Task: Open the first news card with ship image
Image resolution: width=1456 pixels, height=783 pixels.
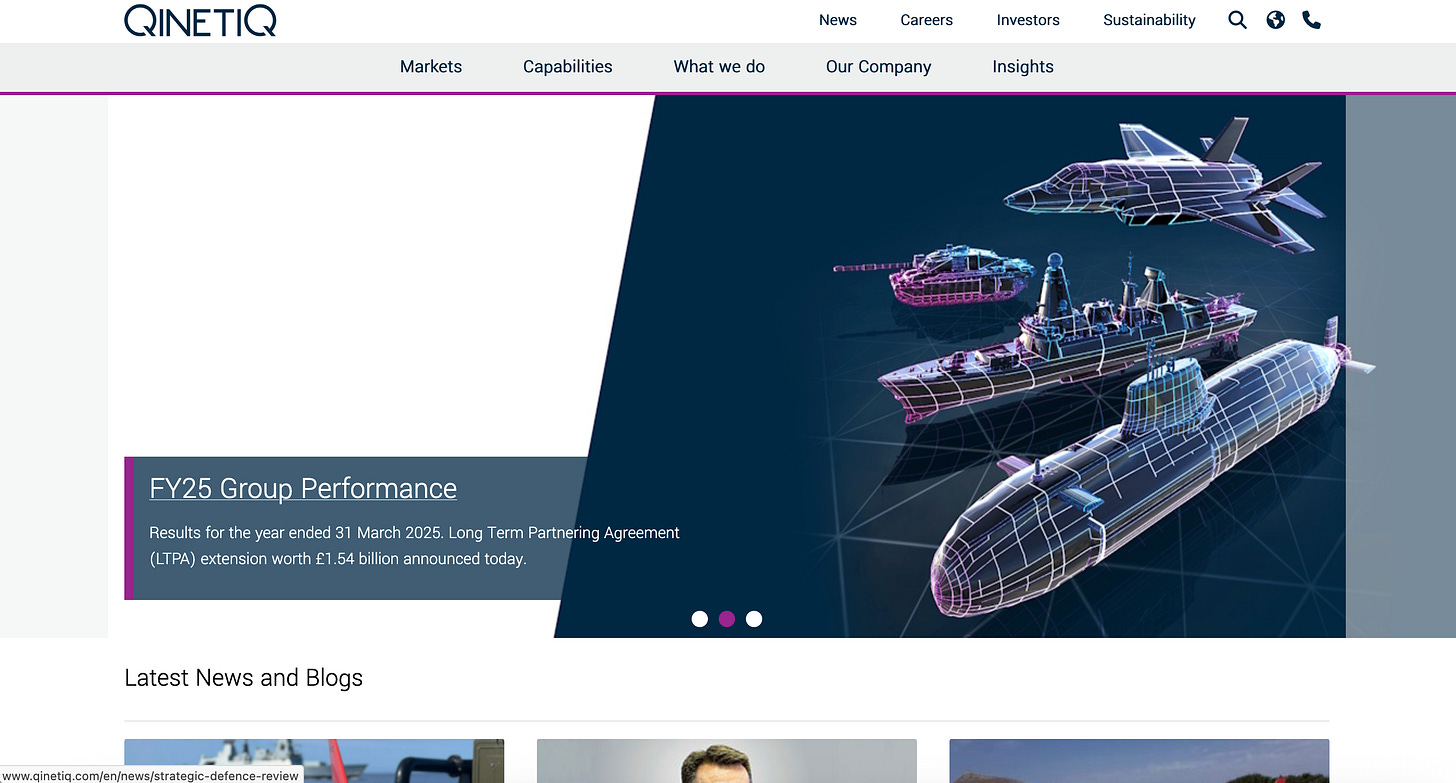Action: coord(314,761)
